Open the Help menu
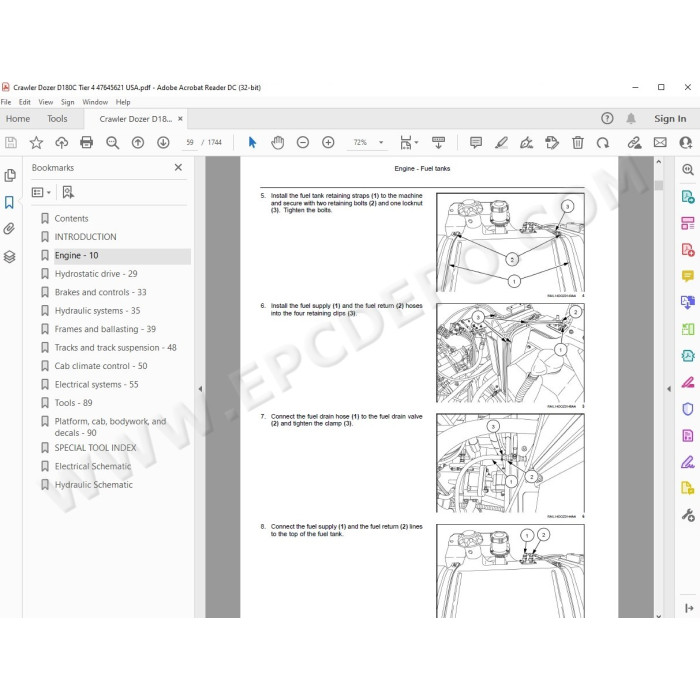Image resolution: width=700 pixels, height=700 pixels. click(123, 102)
